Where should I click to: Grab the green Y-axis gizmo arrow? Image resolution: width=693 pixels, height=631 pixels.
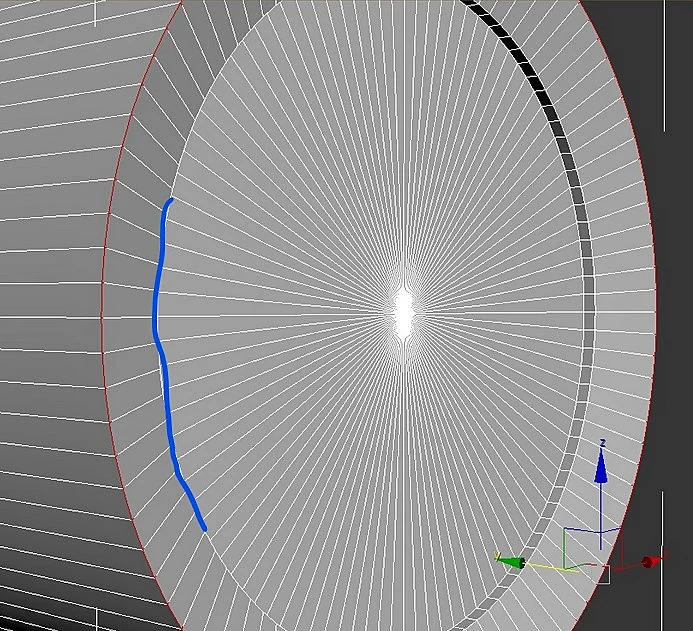(x=512, y=562)
